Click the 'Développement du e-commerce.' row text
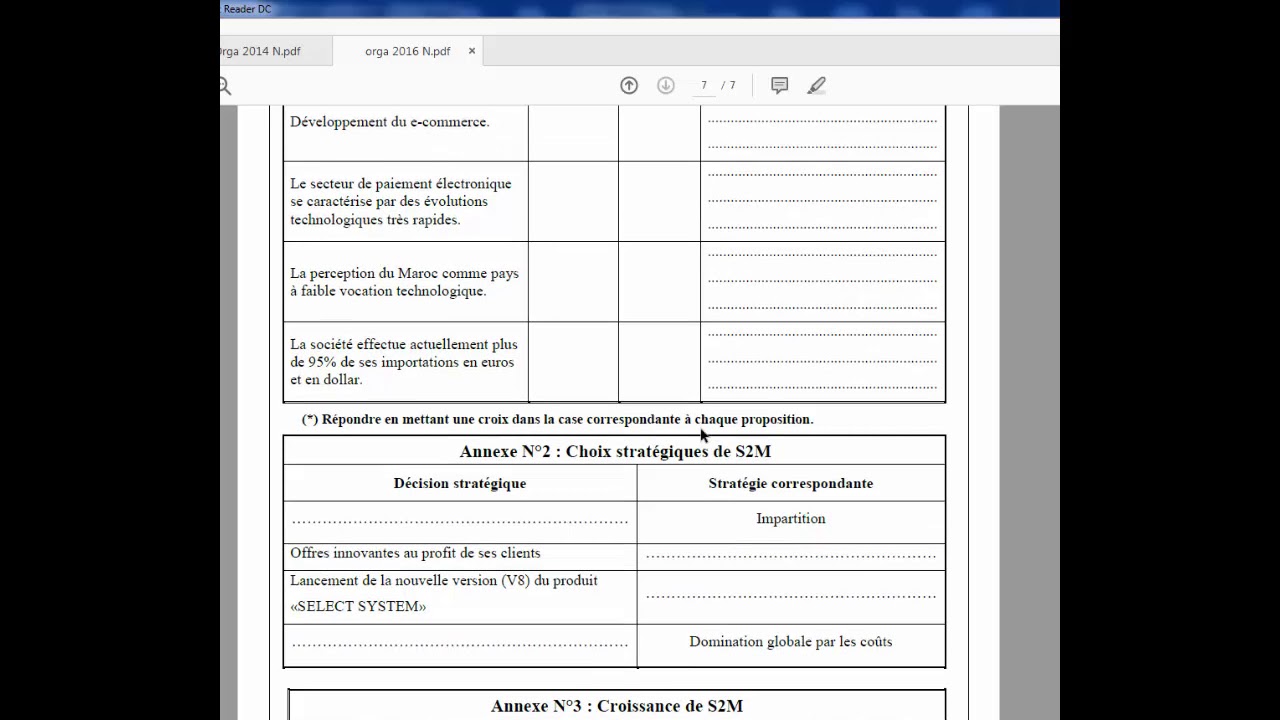1280x720 pixels. coord(390,122)
